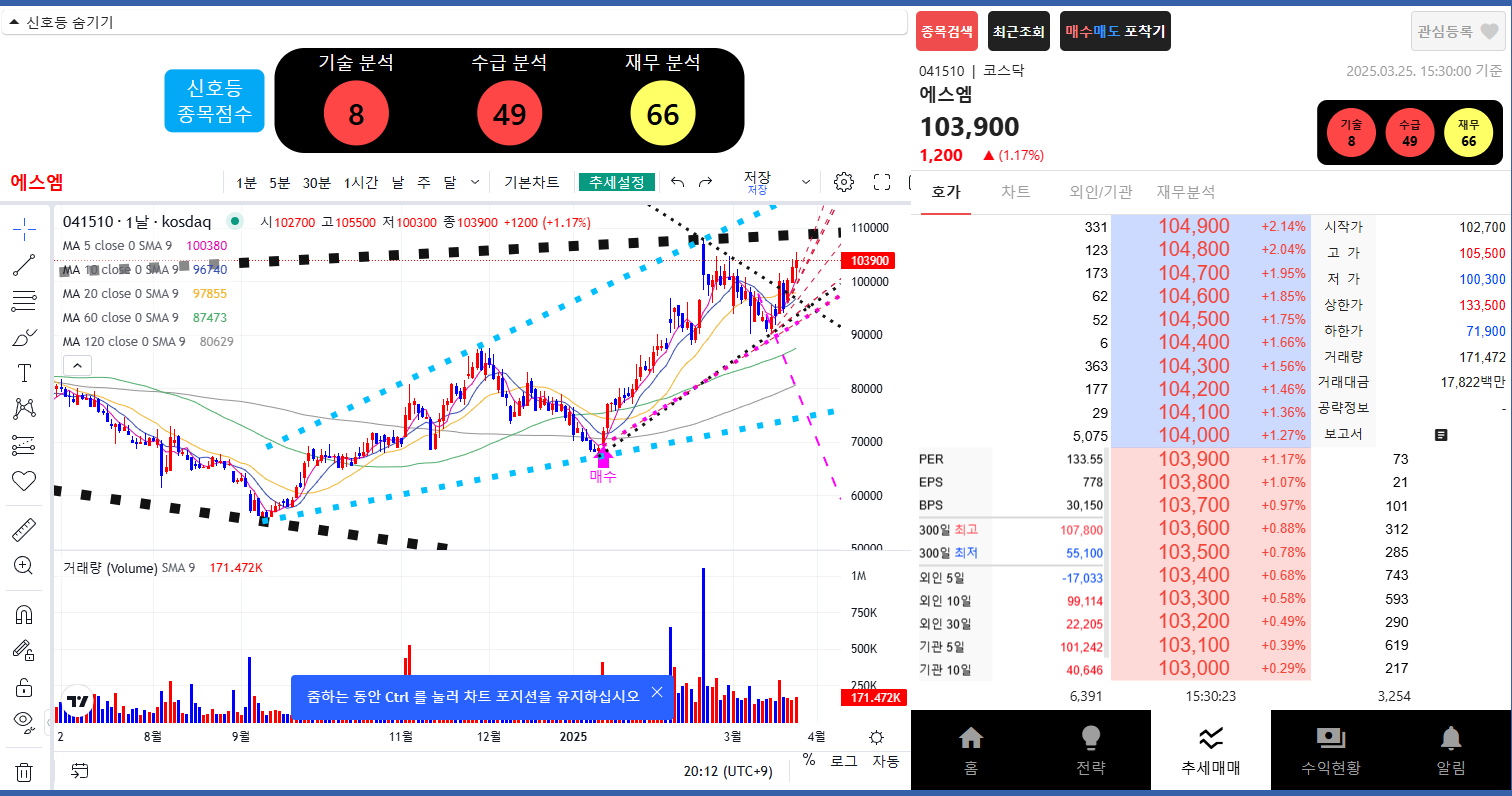Viewport: 1512px width, 796px height.
Task: Switch to the 재무분석 tab
Action: coord(1186,192)
